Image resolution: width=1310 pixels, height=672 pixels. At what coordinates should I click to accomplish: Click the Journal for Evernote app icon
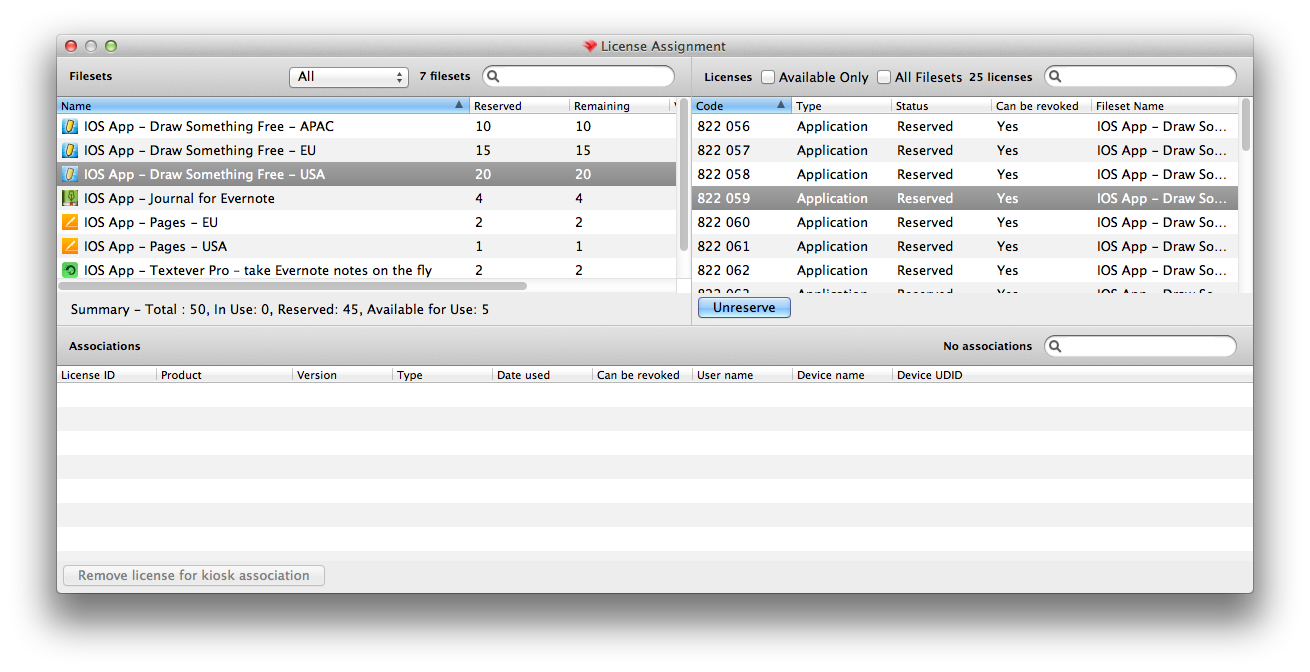pyautogui.click(x=70, y=198)
